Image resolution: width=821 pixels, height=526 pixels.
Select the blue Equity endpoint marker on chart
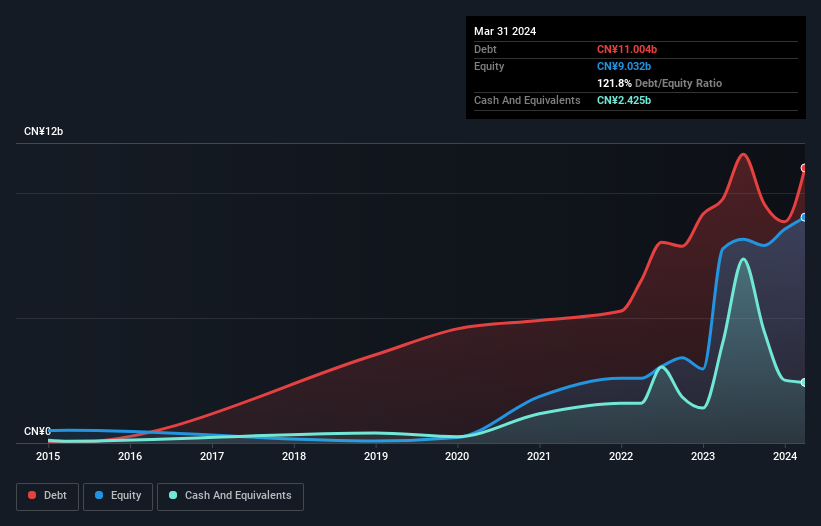click(x=804, y=217)
